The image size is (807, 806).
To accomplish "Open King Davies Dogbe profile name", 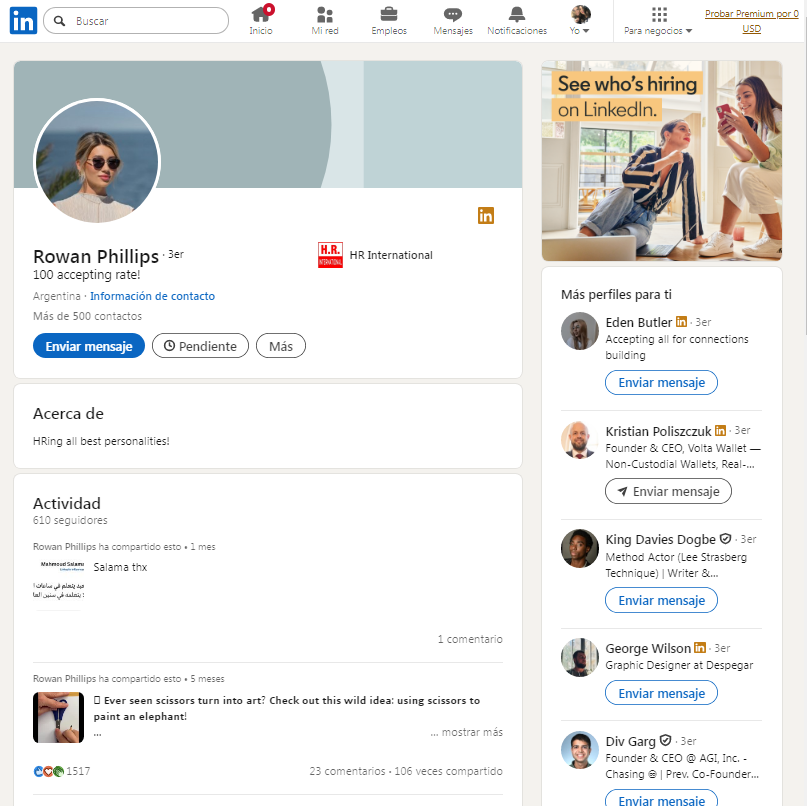I will point(660,539).
